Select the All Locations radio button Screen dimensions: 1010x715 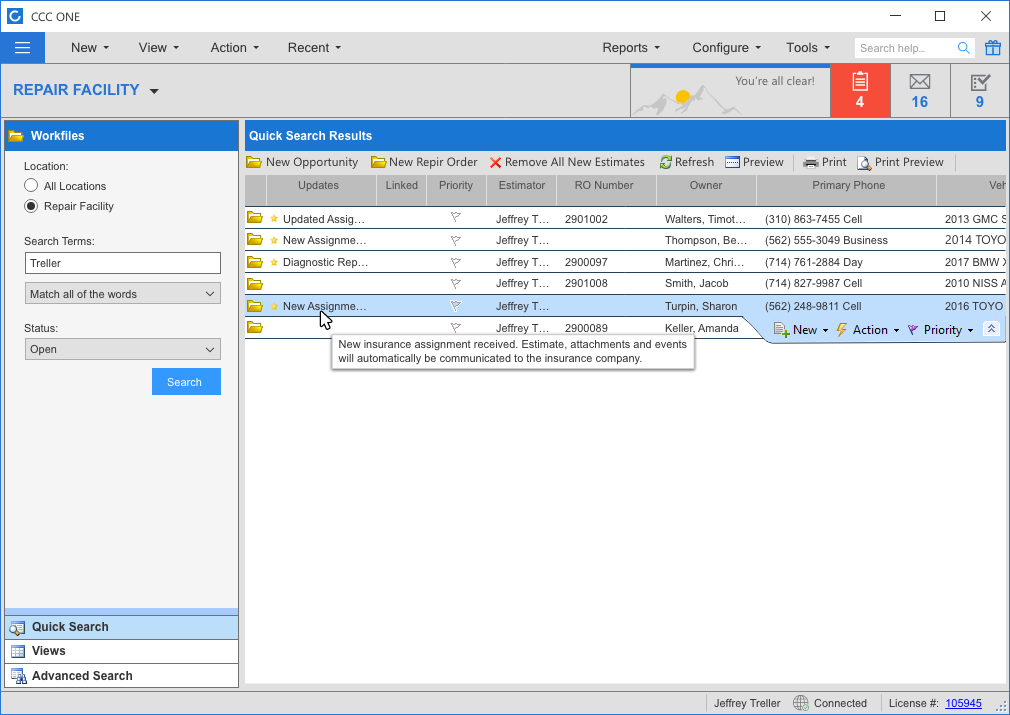(31, 186)
